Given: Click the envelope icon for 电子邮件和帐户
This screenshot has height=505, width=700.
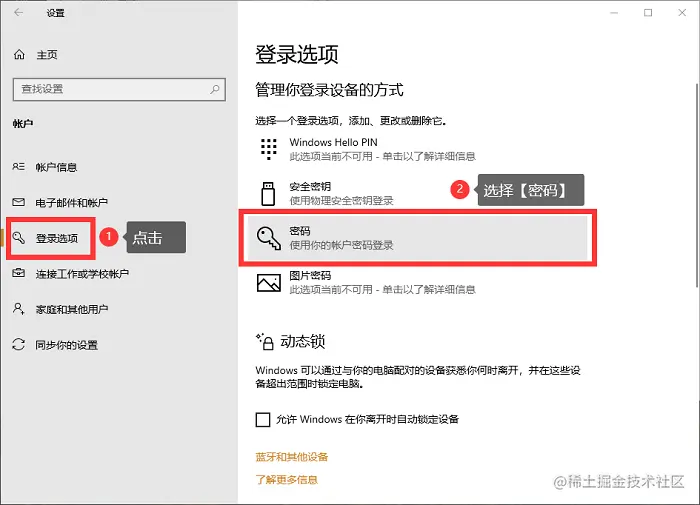Looking at the screenshot, I should coord(18,202).
